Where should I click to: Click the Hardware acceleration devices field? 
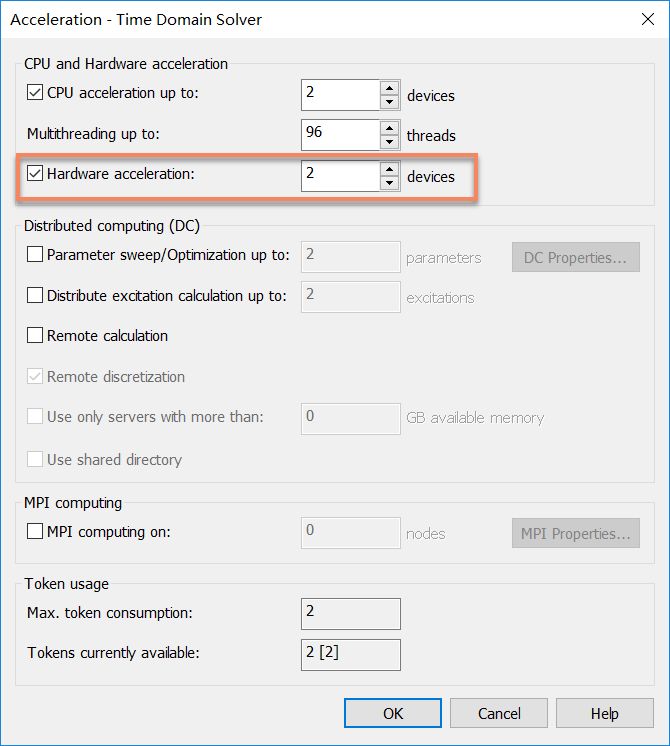pos(340,176)
